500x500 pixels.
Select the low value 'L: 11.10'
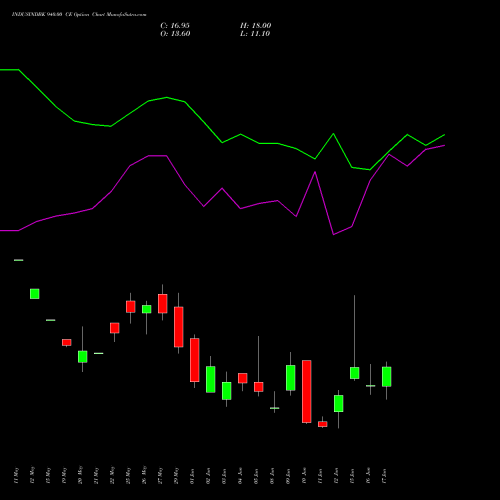(x=255, y=34)
